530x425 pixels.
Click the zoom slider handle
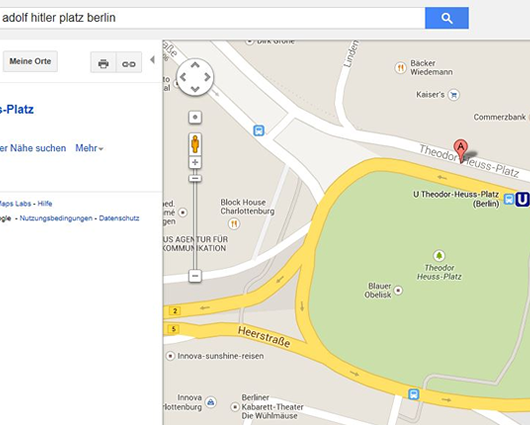pos(195,178)
